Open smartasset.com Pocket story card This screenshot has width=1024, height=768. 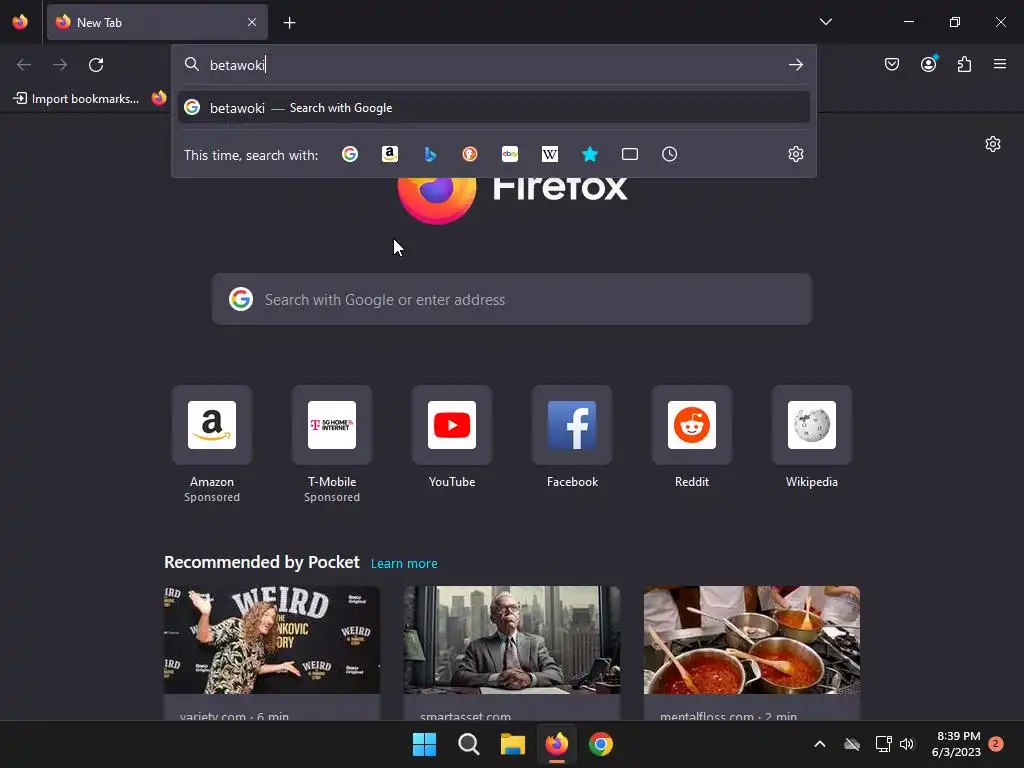(x=512, y=653)
